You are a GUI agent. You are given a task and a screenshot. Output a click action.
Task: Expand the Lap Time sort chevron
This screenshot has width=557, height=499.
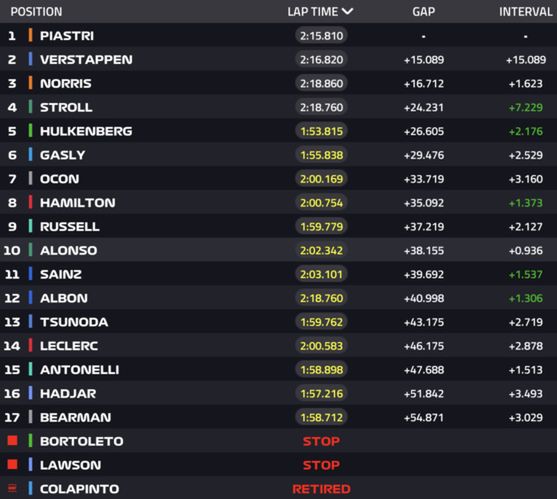click(347, 12)
